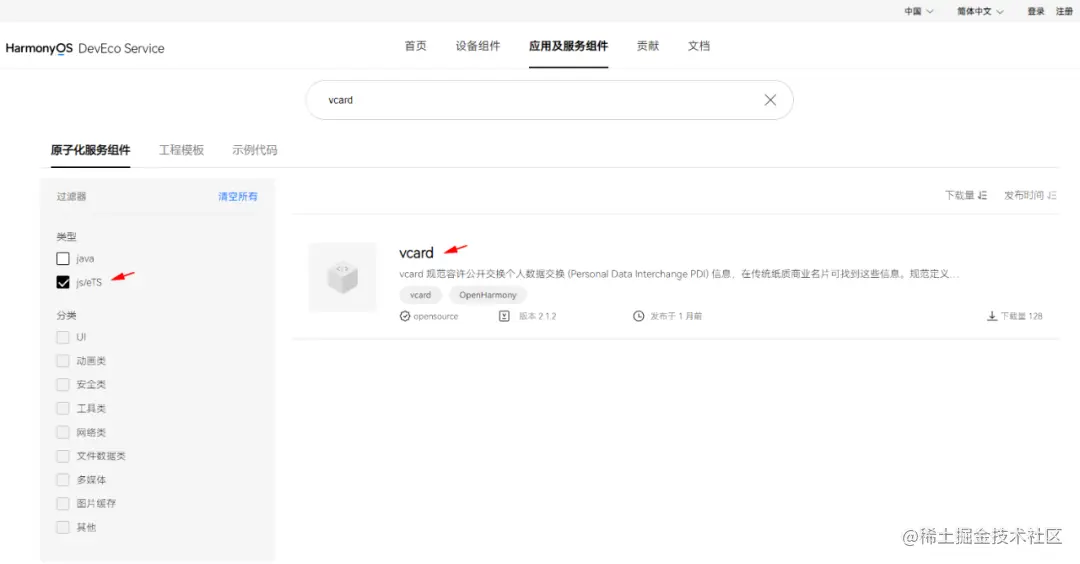1080x564 pixels.
Task: Click the download icon next to 128
Action: (992, 316)
